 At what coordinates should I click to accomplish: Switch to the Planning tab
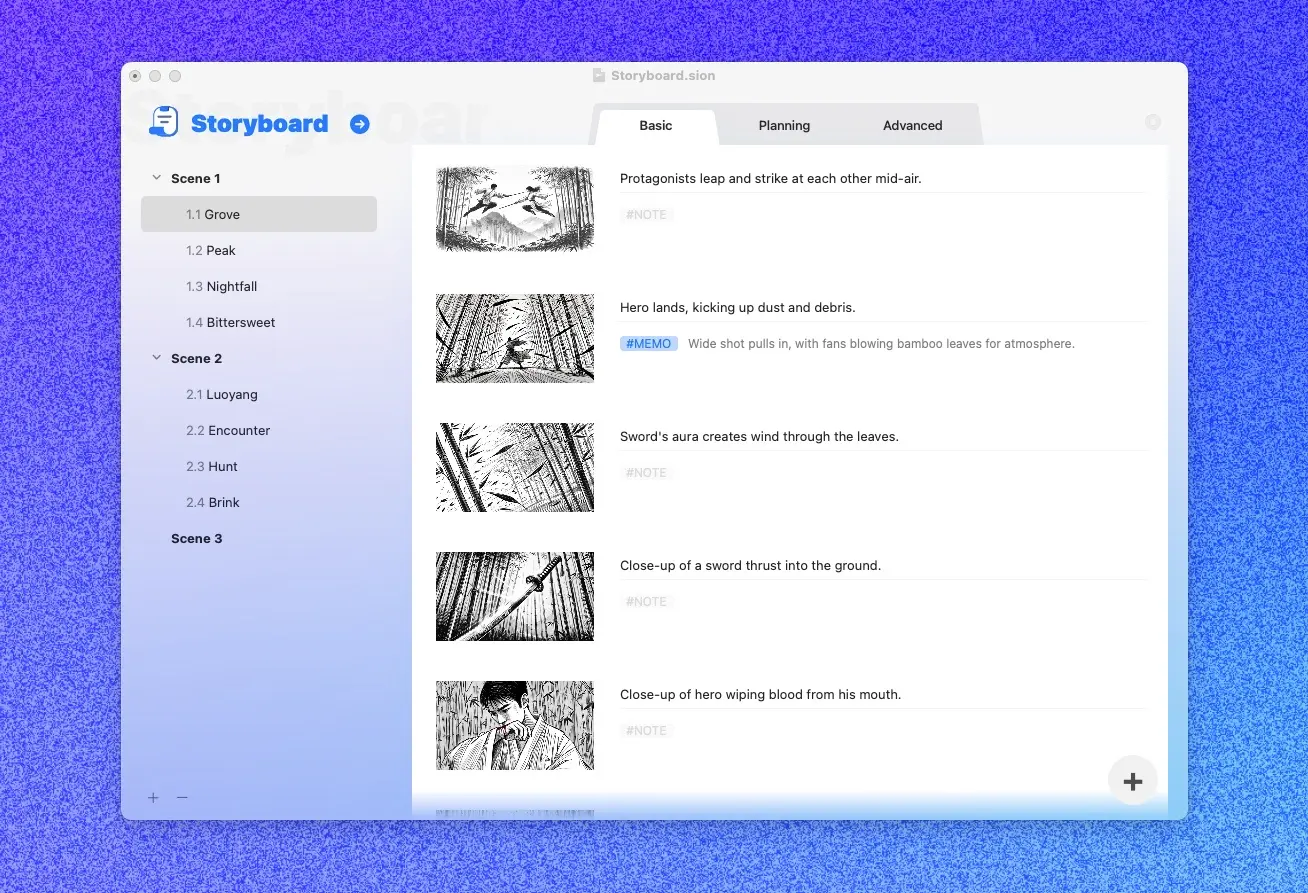[784, 126]
